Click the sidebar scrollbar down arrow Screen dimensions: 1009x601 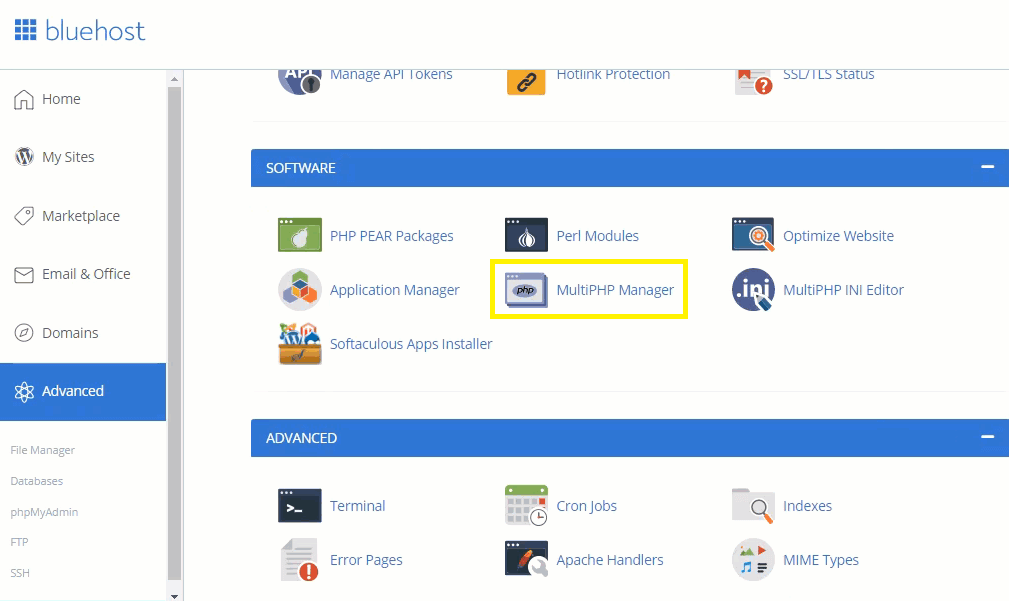174,596
